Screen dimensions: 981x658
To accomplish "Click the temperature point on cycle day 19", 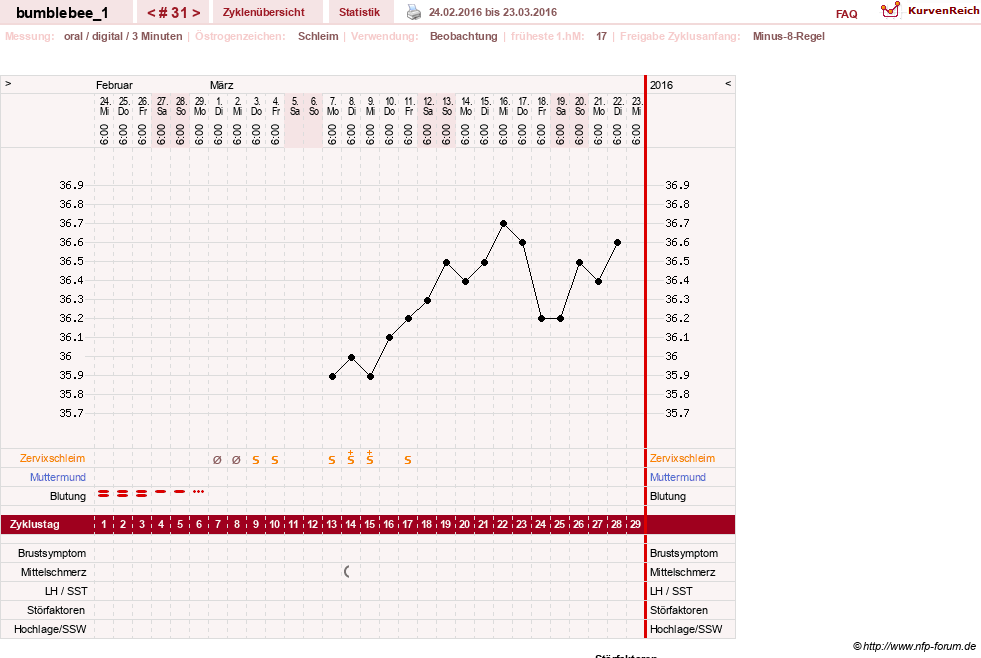I will (447, 263).
